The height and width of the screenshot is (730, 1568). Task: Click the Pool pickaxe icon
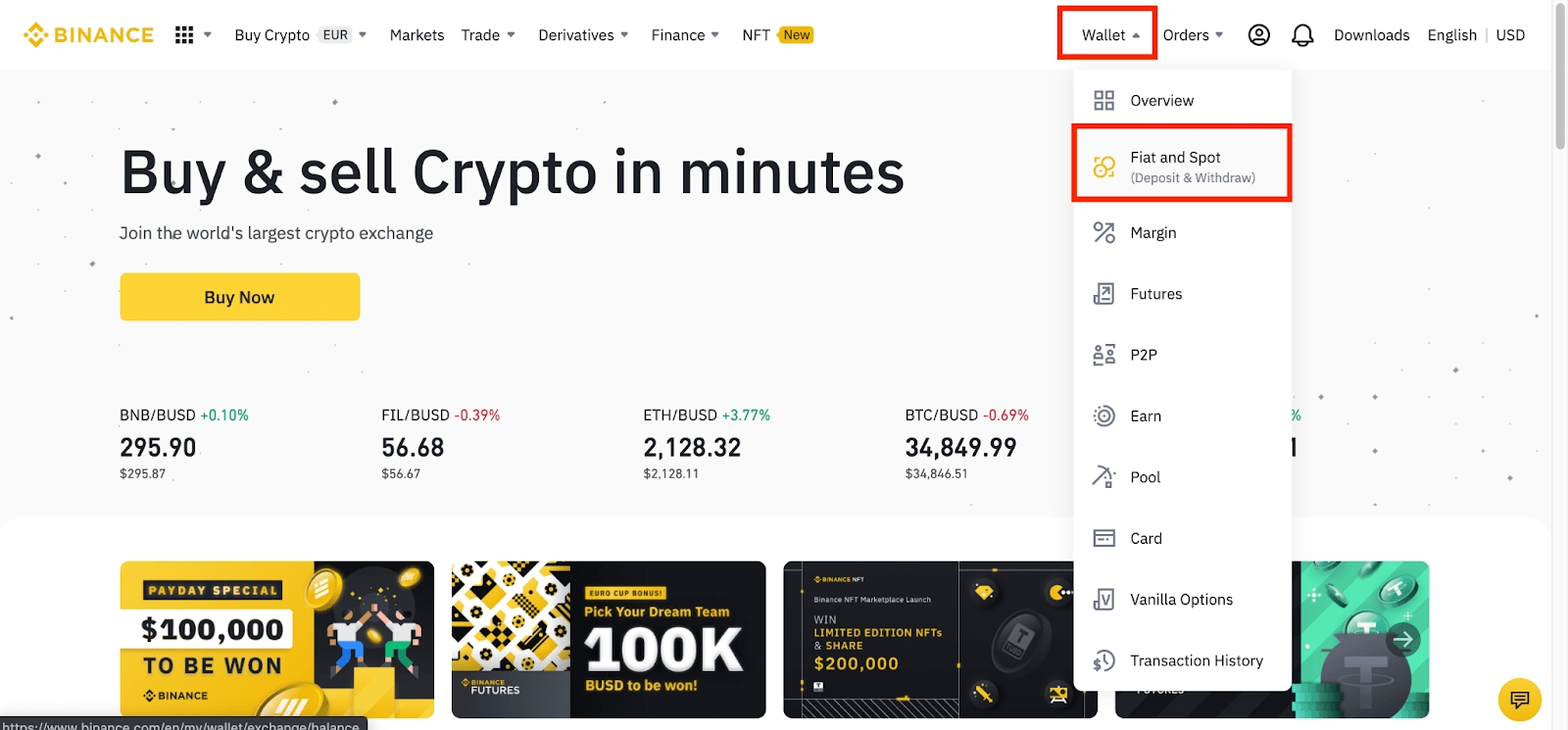point(1103,477)
